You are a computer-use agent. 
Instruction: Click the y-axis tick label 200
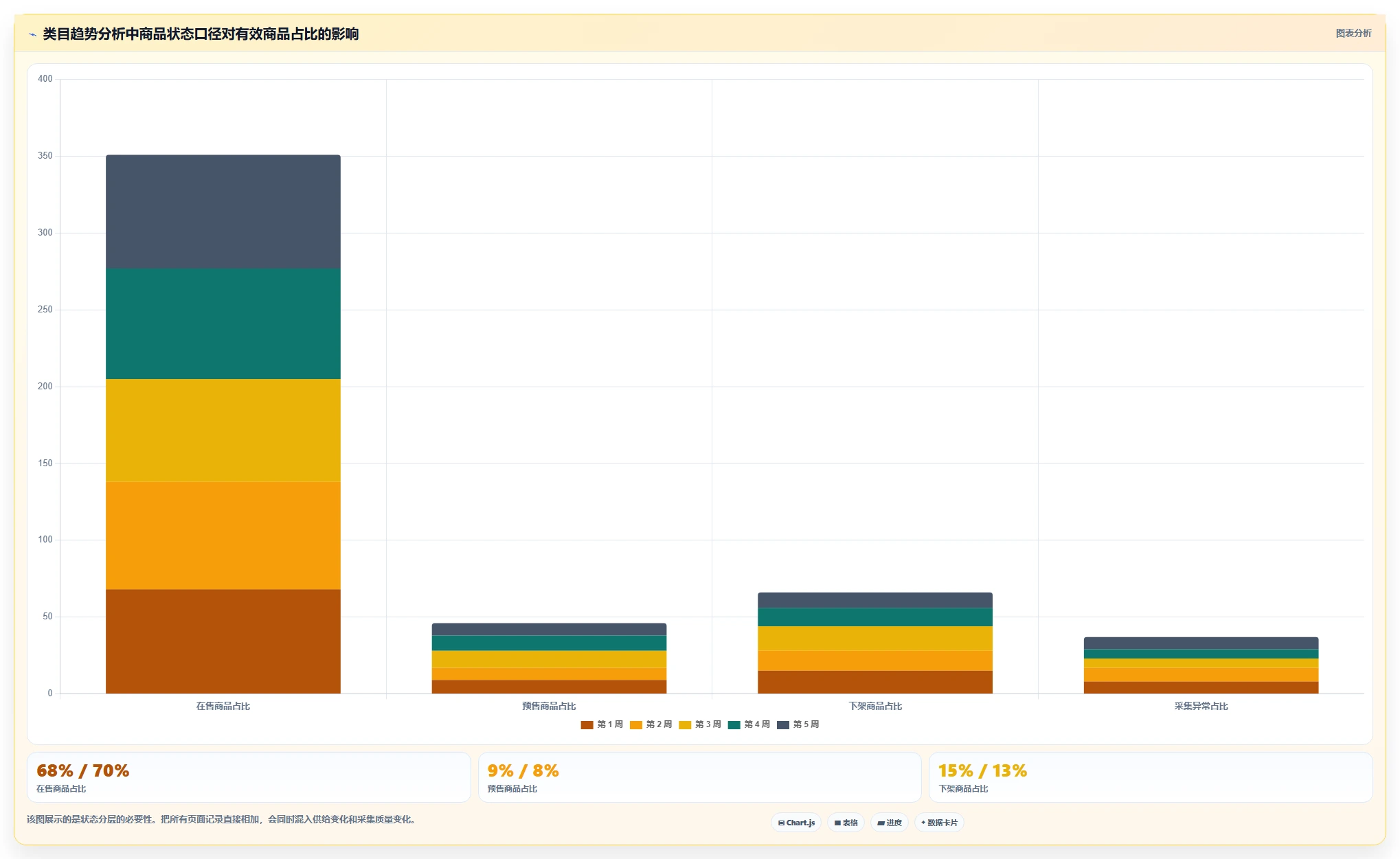click(45, 387)
